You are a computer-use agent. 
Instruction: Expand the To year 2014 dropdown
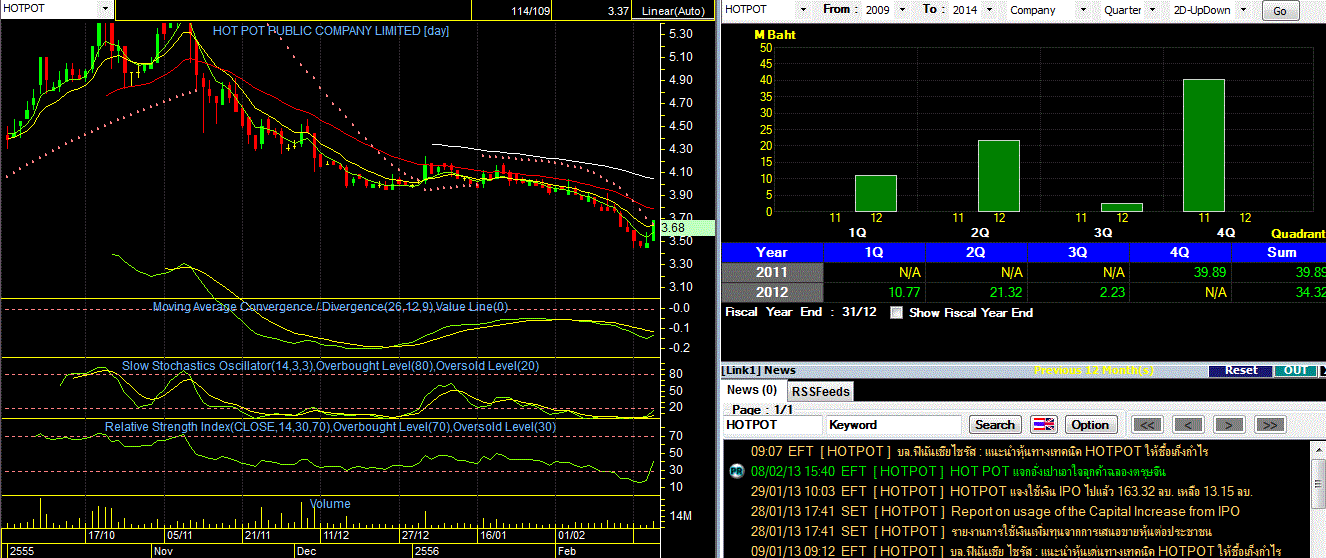pos(990,9)
